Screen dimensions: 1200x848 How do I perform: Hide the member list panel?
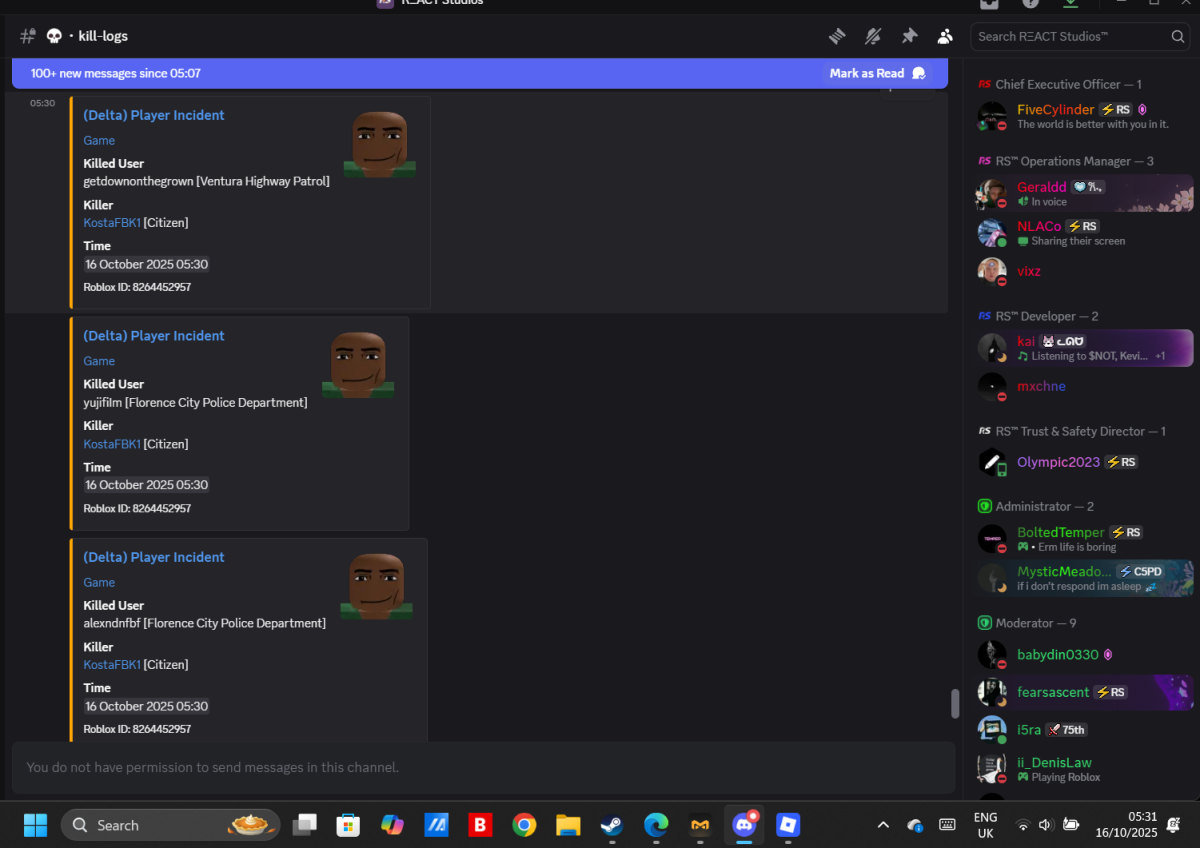945,36
